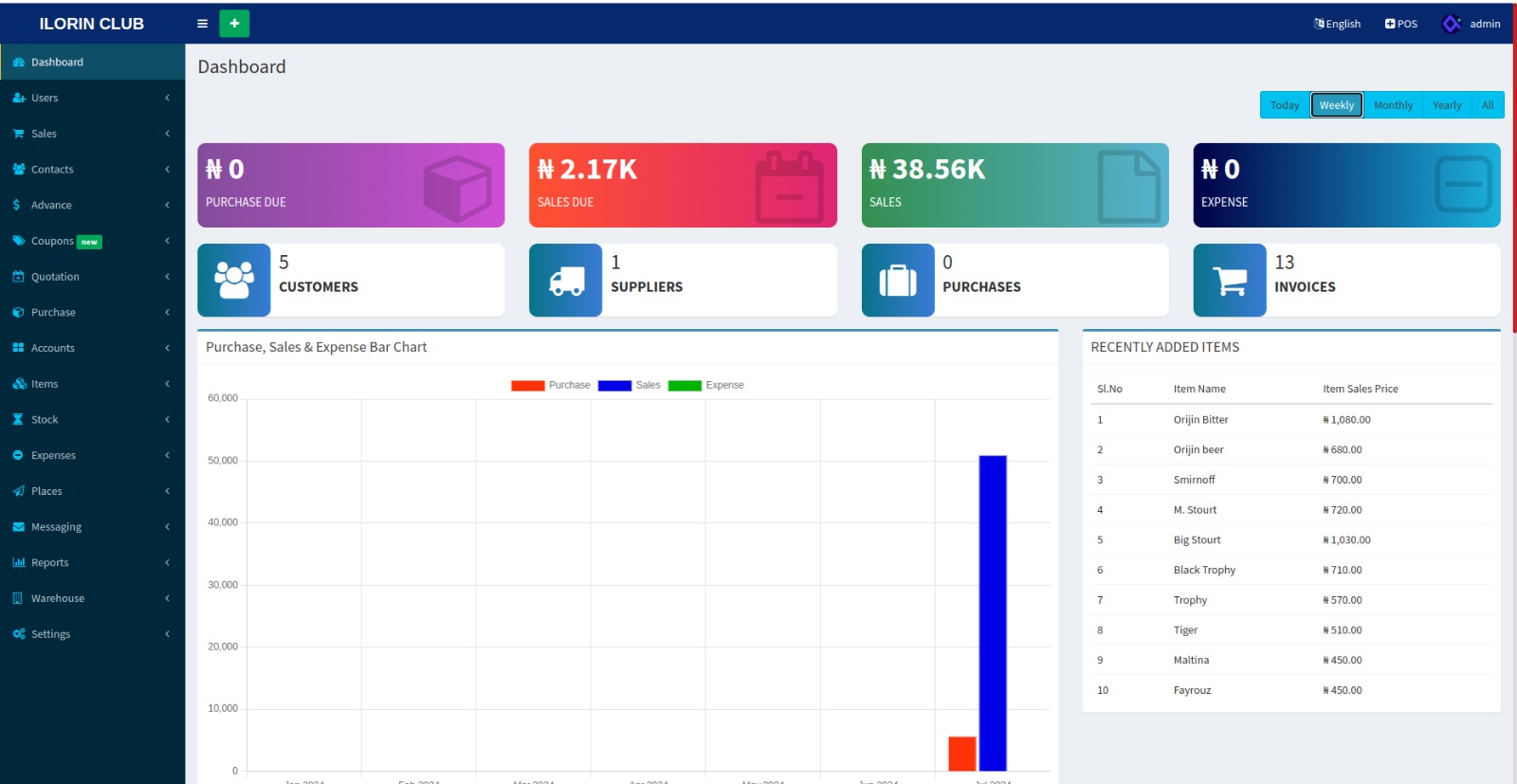Click the hamburger sidebar toggle icon
This screenshot has height=784, width=1517.
click(x=202, y=24)
